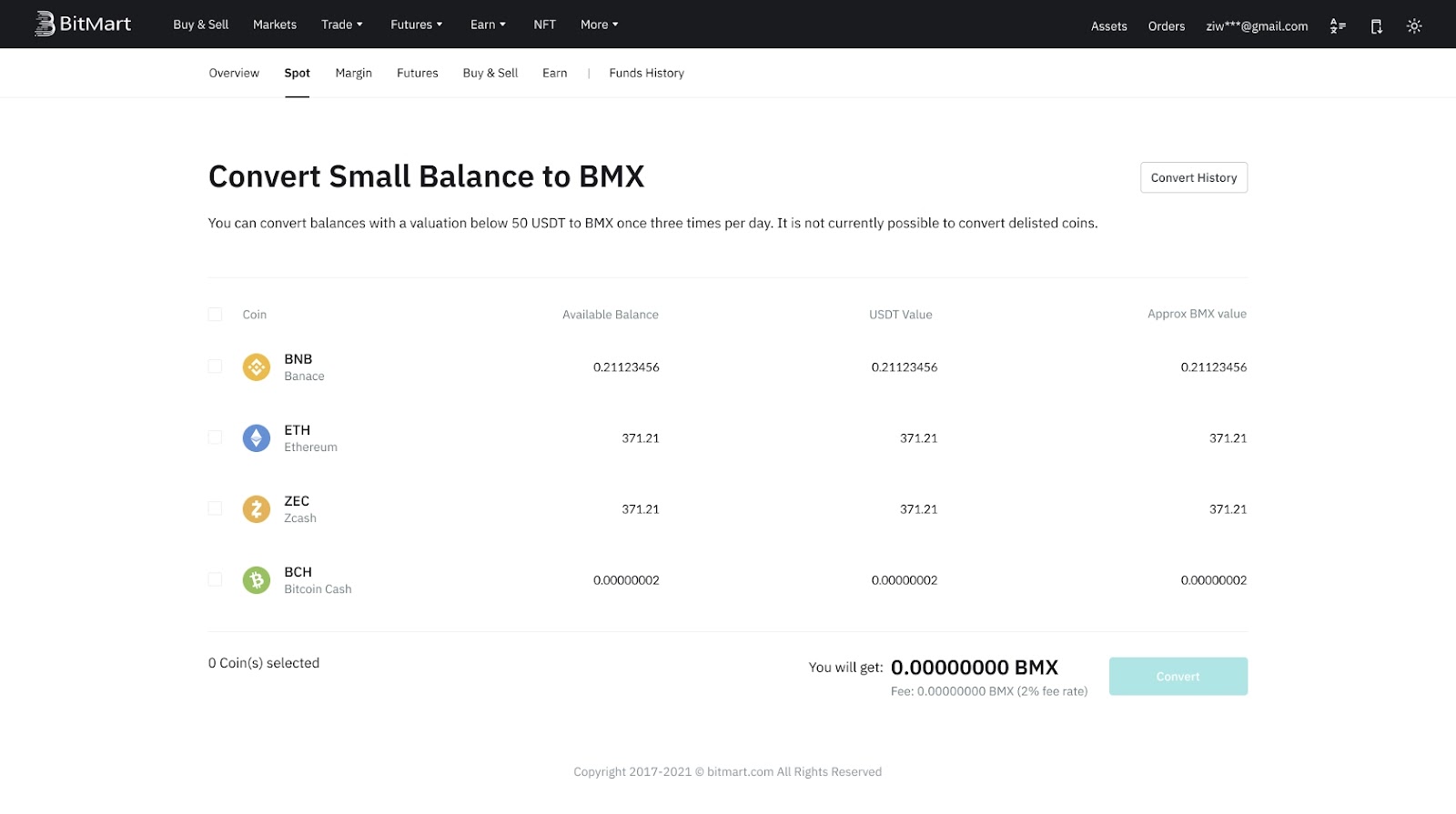Click the BCH coin icon
This screenshot has width=1456, height=814.
click(x=257, y=580)
